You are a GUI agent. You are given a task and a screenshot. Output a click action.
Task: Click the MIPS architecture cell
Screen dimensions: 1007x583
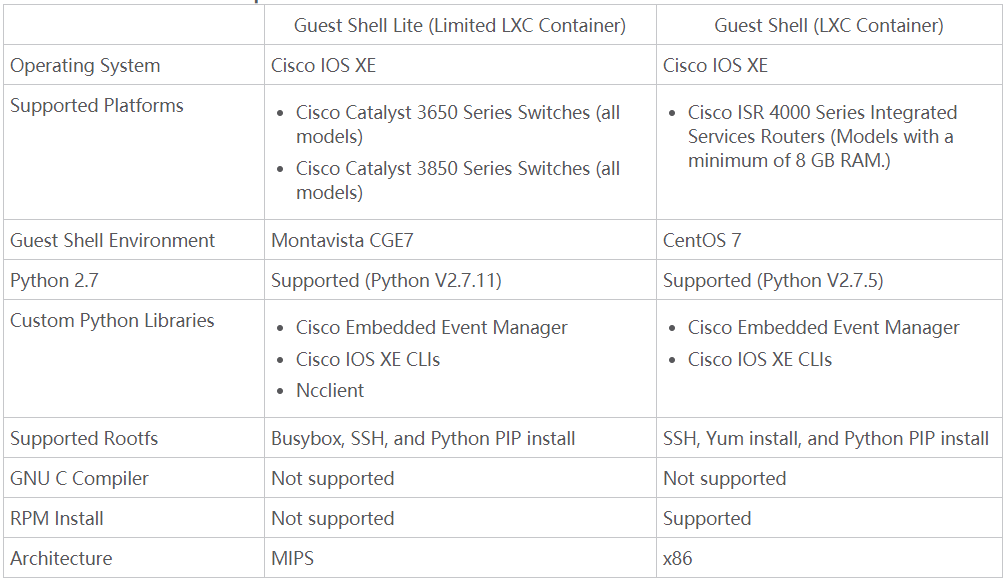292,558
